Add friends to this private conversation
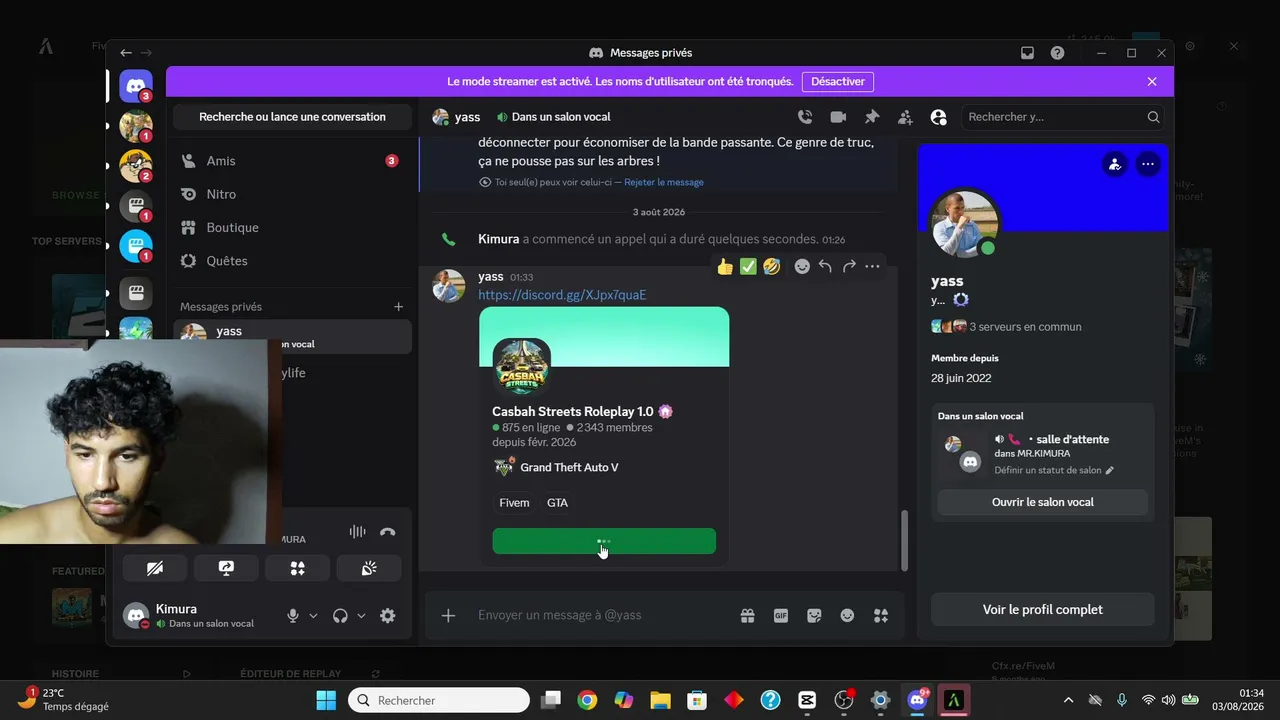 click(x=905, y=117)
